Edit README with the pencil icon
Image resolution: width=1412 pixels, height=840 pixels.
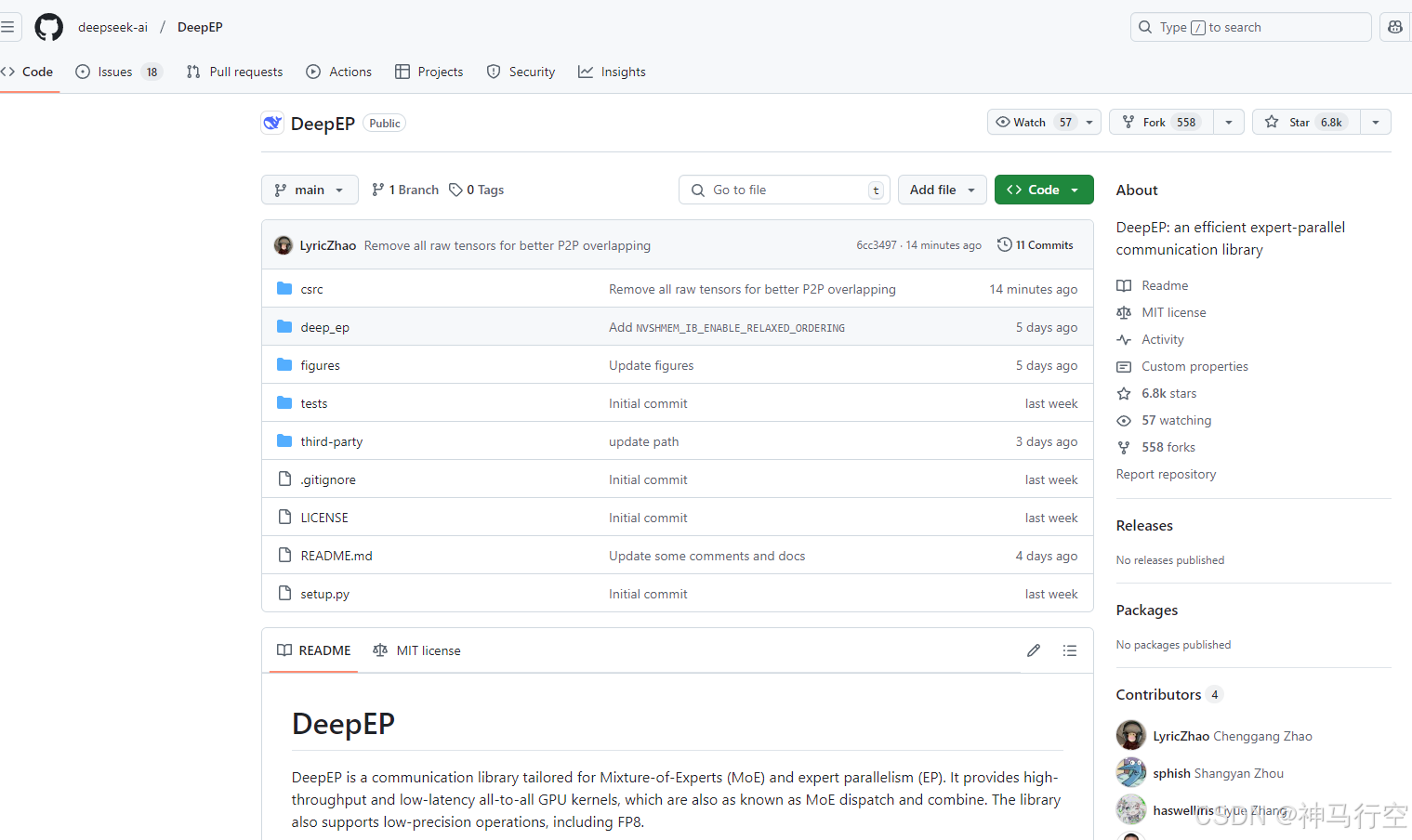tap(1034, 650)
